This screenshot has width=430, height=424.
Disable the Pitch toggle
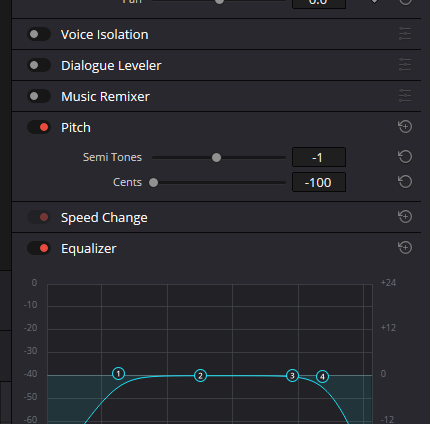pyautogui.click(x=39, y=127)
